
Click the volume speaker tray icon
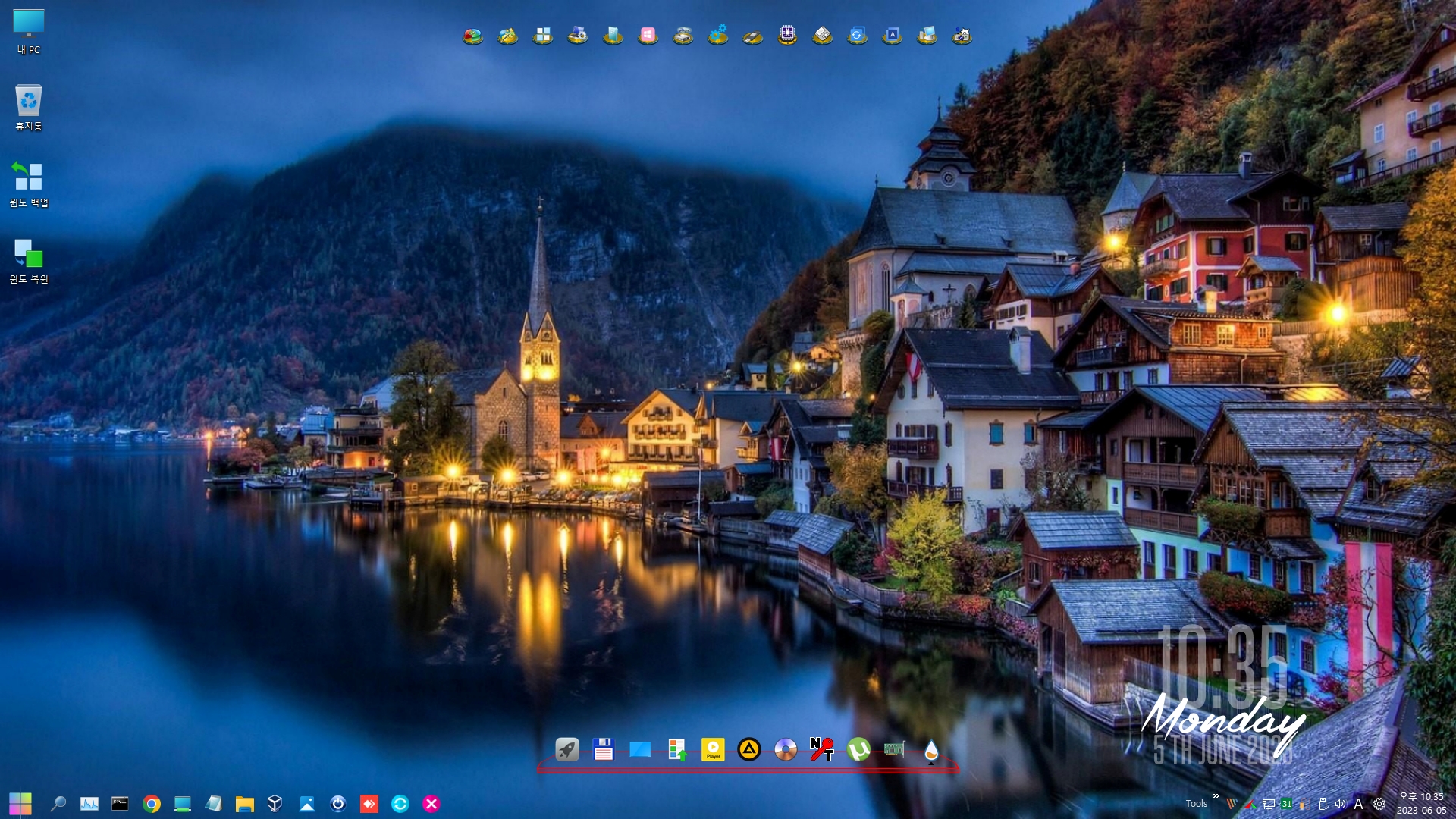(x=1340, y=804)
